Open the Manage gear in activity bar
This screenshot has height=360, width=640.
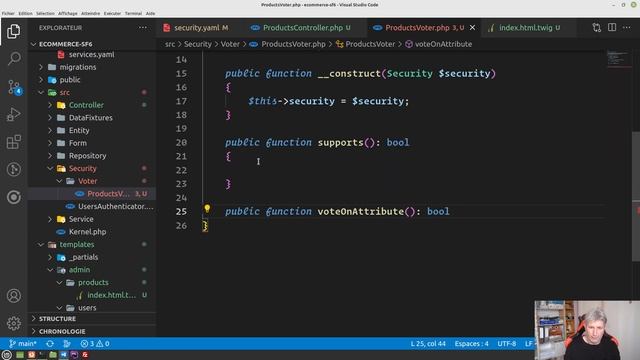pos(13,323)
